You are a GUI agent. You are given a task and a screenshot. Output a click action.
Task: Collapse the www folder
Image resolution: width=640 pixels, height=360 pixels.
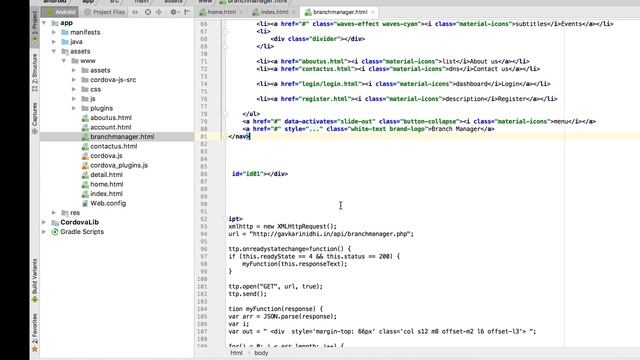point(64,61)
